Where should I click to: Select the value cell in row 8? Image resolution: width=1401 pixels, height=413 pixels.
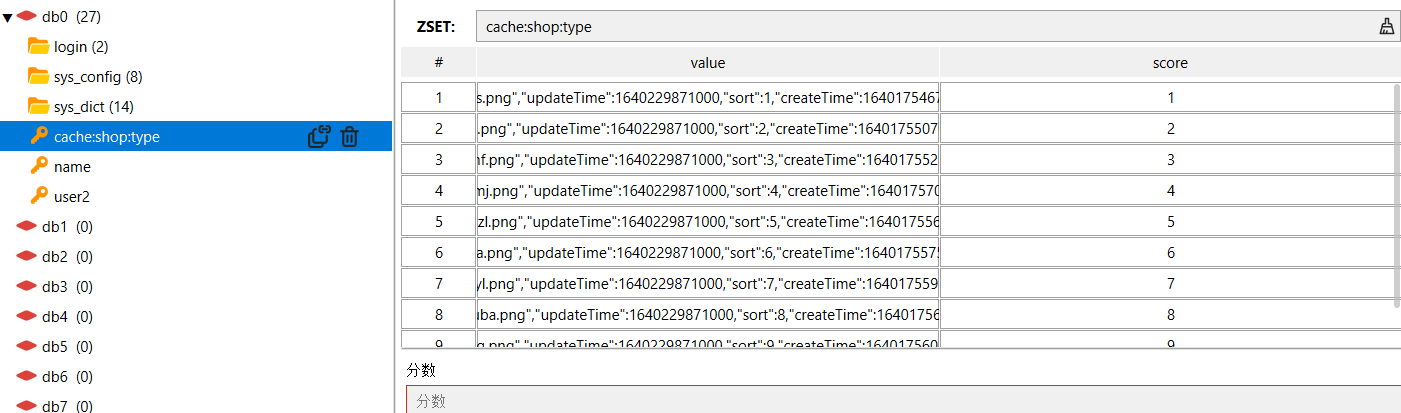[708, 315]
